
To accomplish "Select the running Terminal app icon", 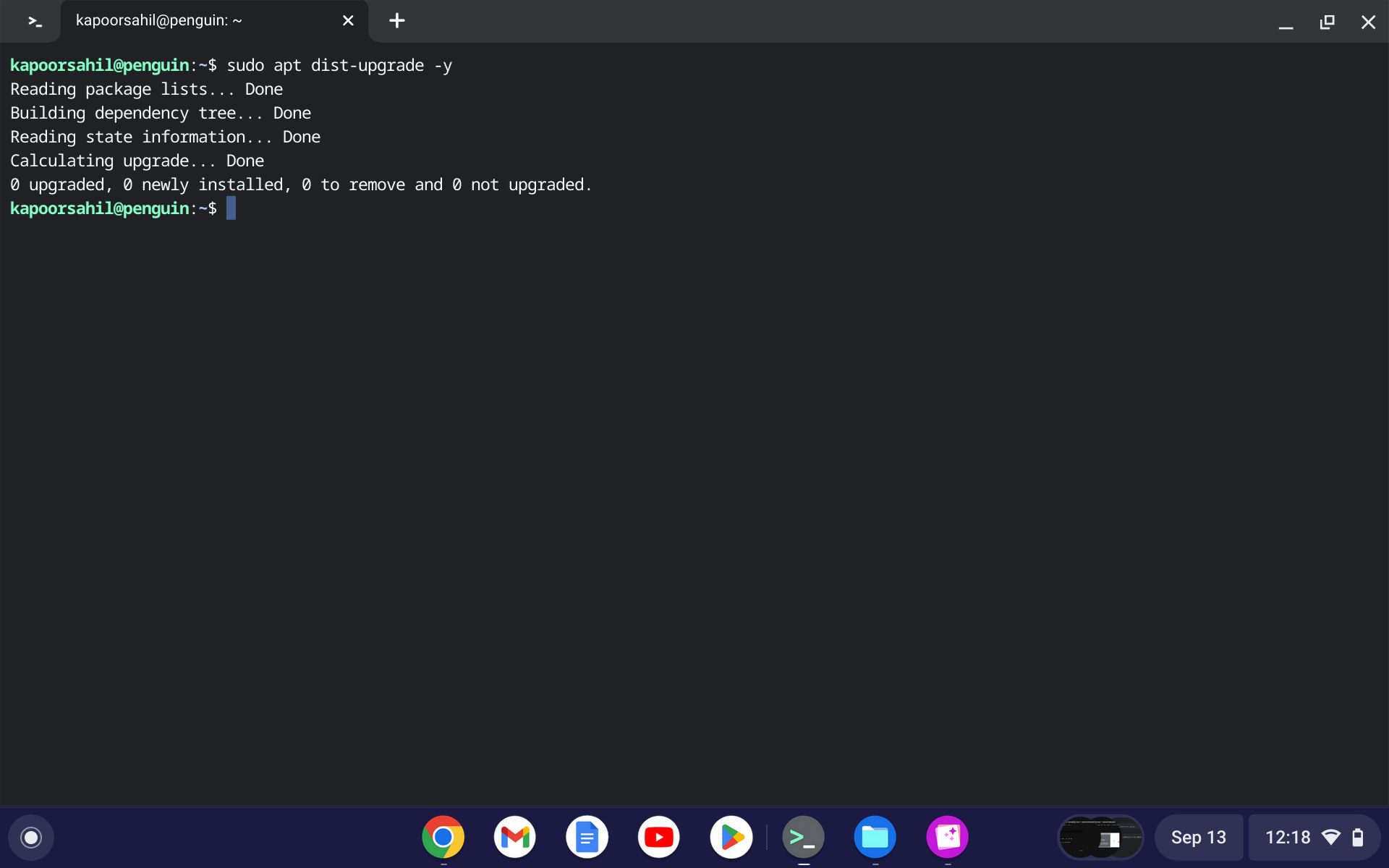I will (803, 837).
